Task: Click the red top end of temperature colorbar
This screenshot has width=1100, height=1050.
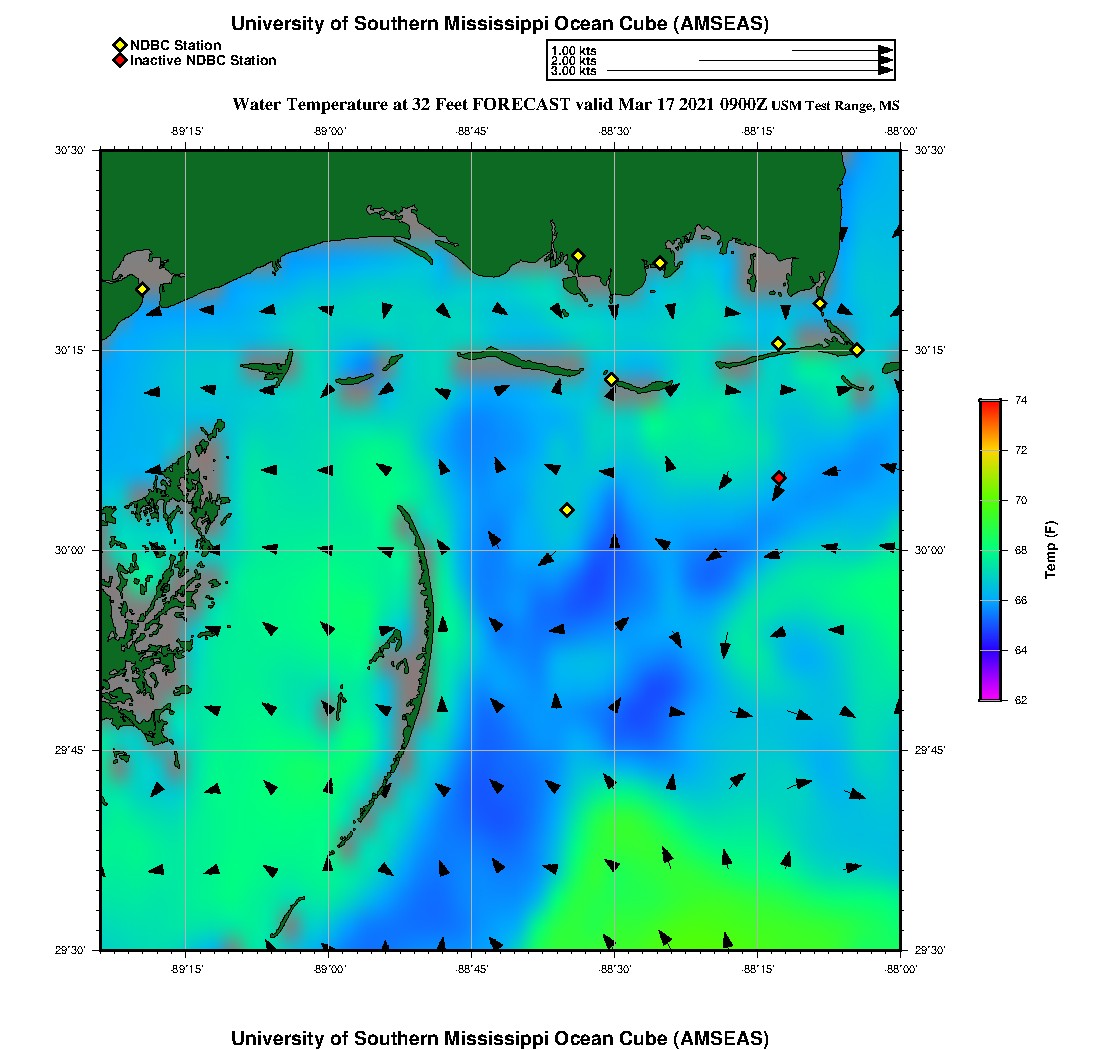Action: click(x=989, y=404)
